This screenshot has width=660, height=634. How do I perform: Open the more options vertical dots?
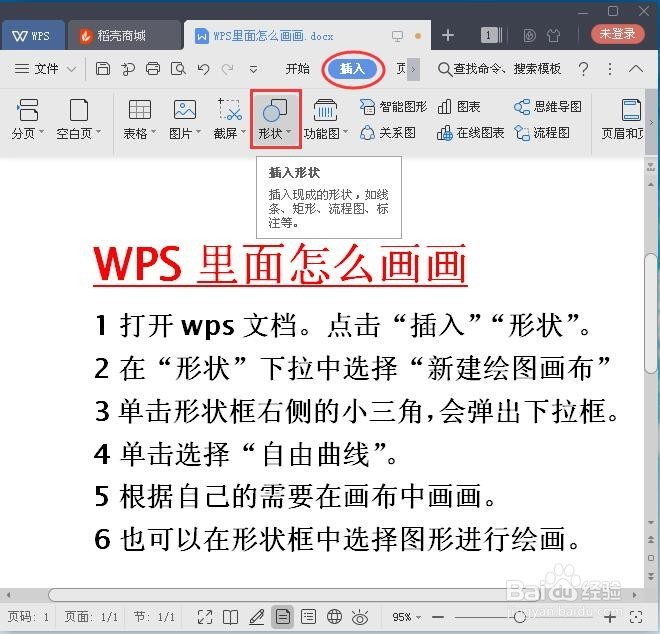pyautogui.click(x=610, y=69)
